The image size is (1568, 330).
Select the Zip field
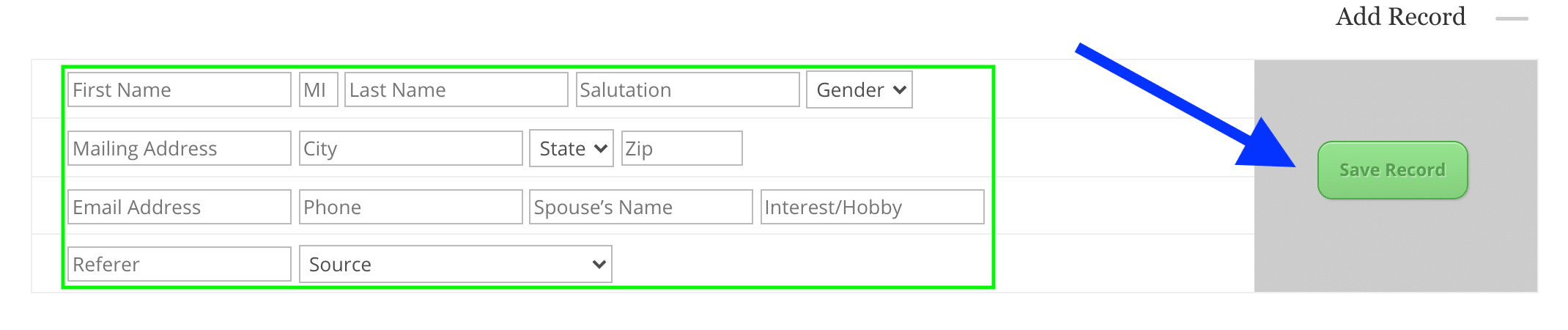pos(681,148)
